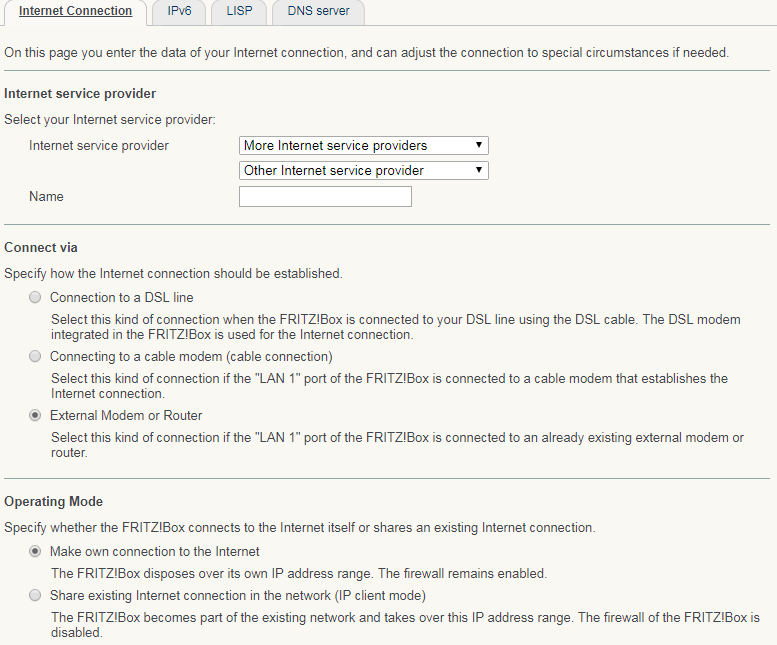Select the Internet Connection tab
The image size is (777, 645).
point(75,12)
